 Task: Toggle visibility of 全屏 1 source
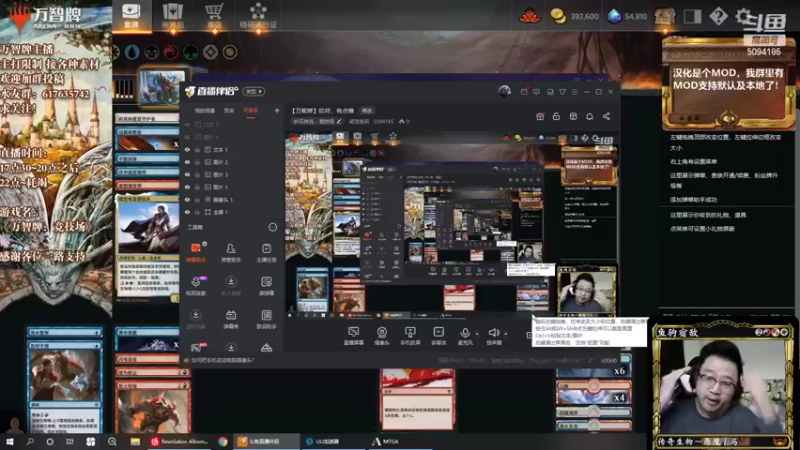click(187, 212)
